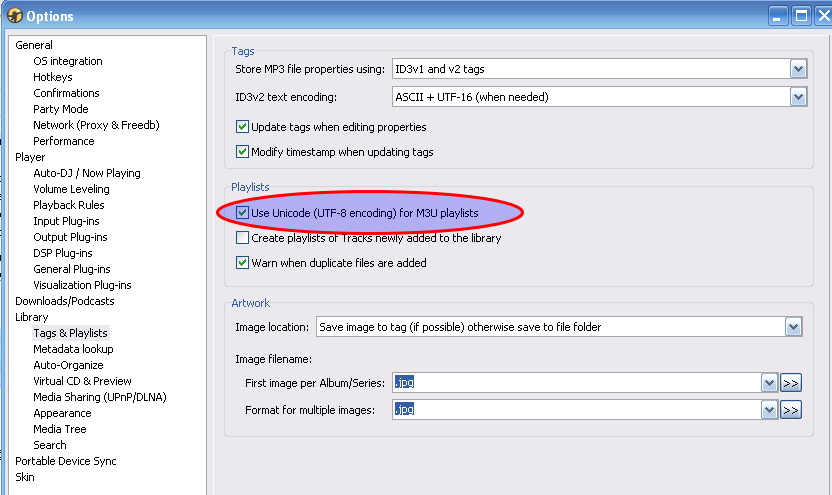Select Player category

(x=30, y=157)
